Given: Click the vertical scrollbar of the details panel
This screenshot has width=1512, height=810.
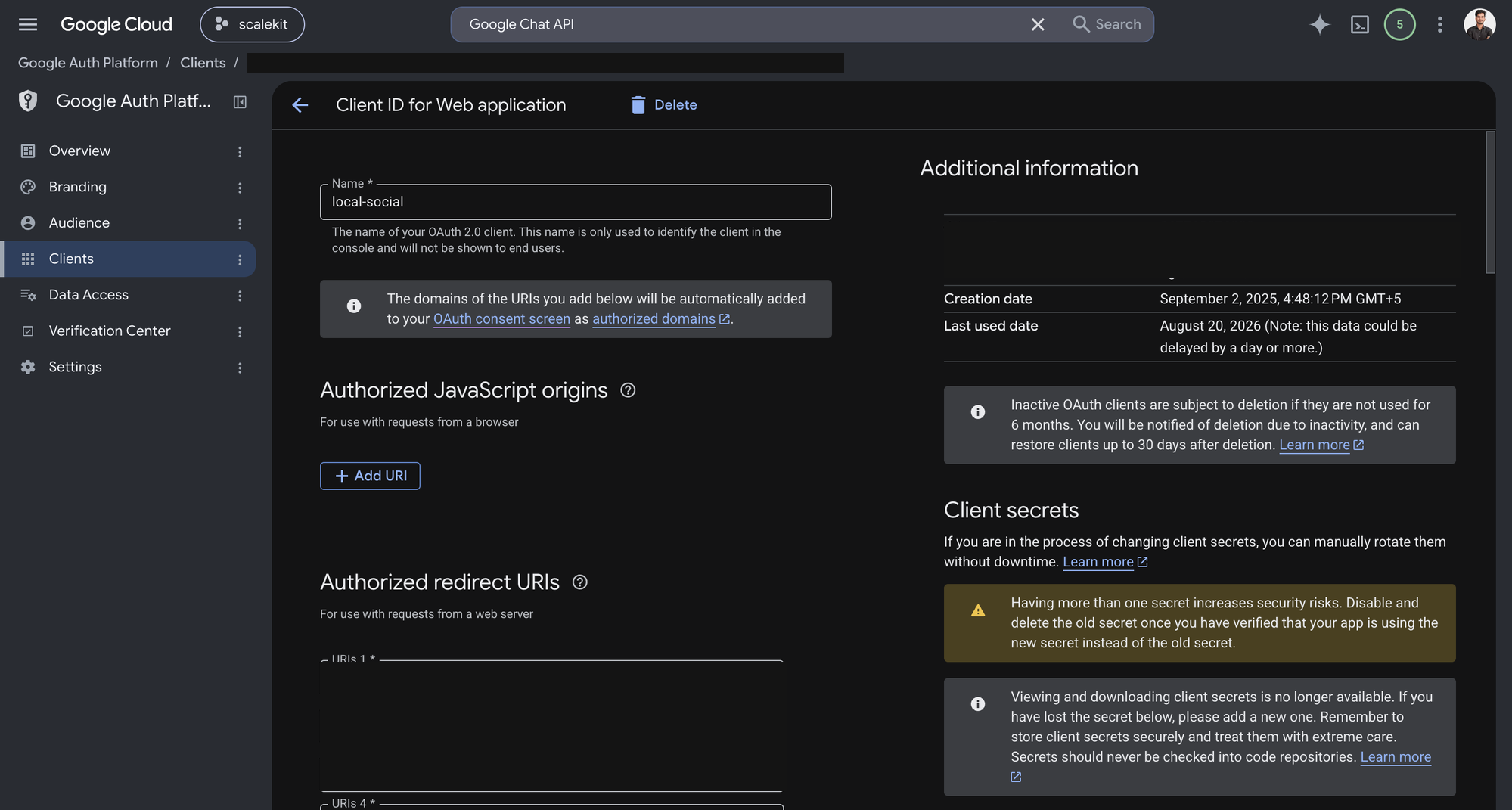Looking at the screenshot, I should 1490,202.
